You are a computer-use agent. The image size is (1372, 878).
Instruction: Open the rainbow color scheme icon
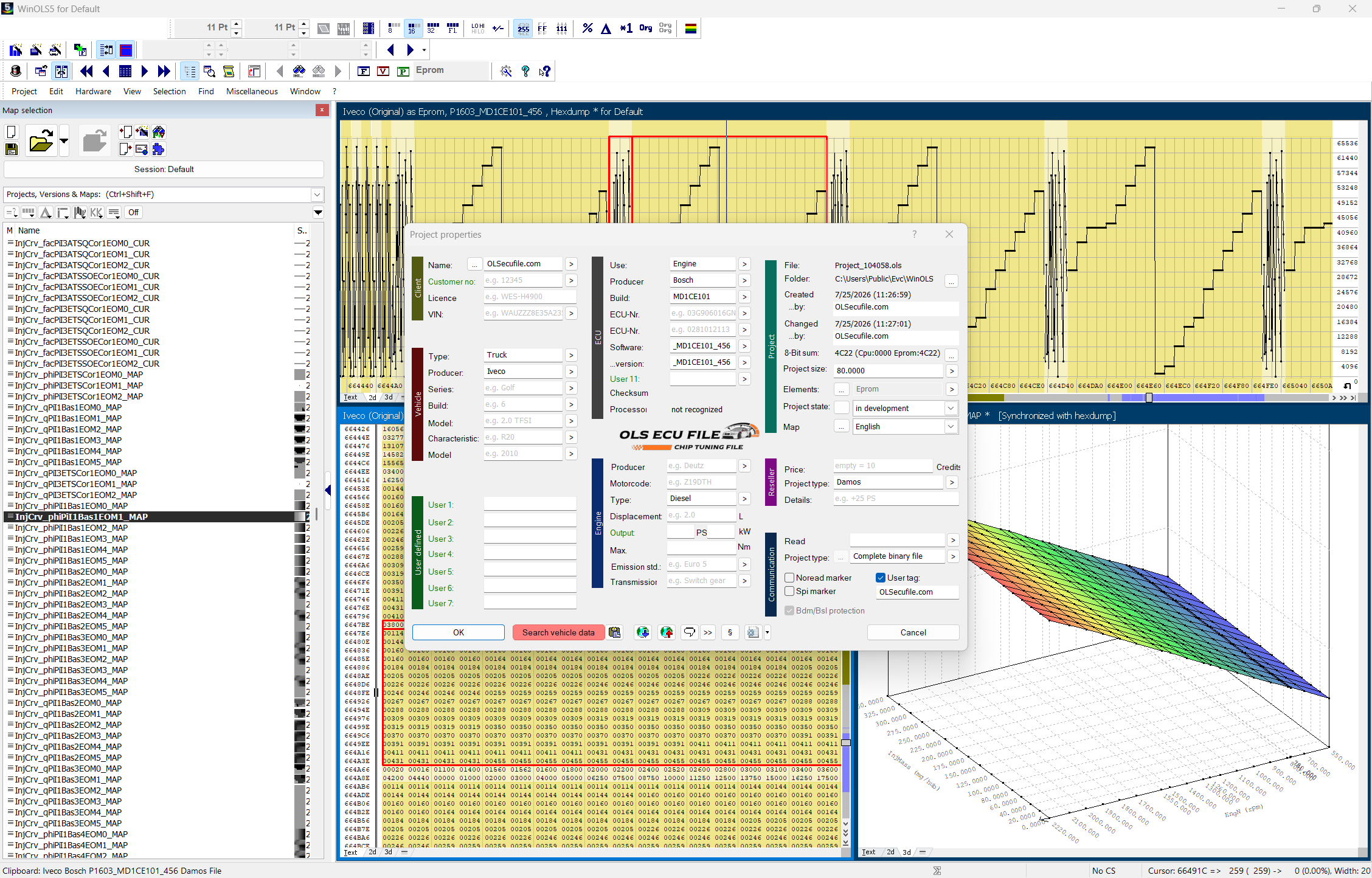pos(690,28)
